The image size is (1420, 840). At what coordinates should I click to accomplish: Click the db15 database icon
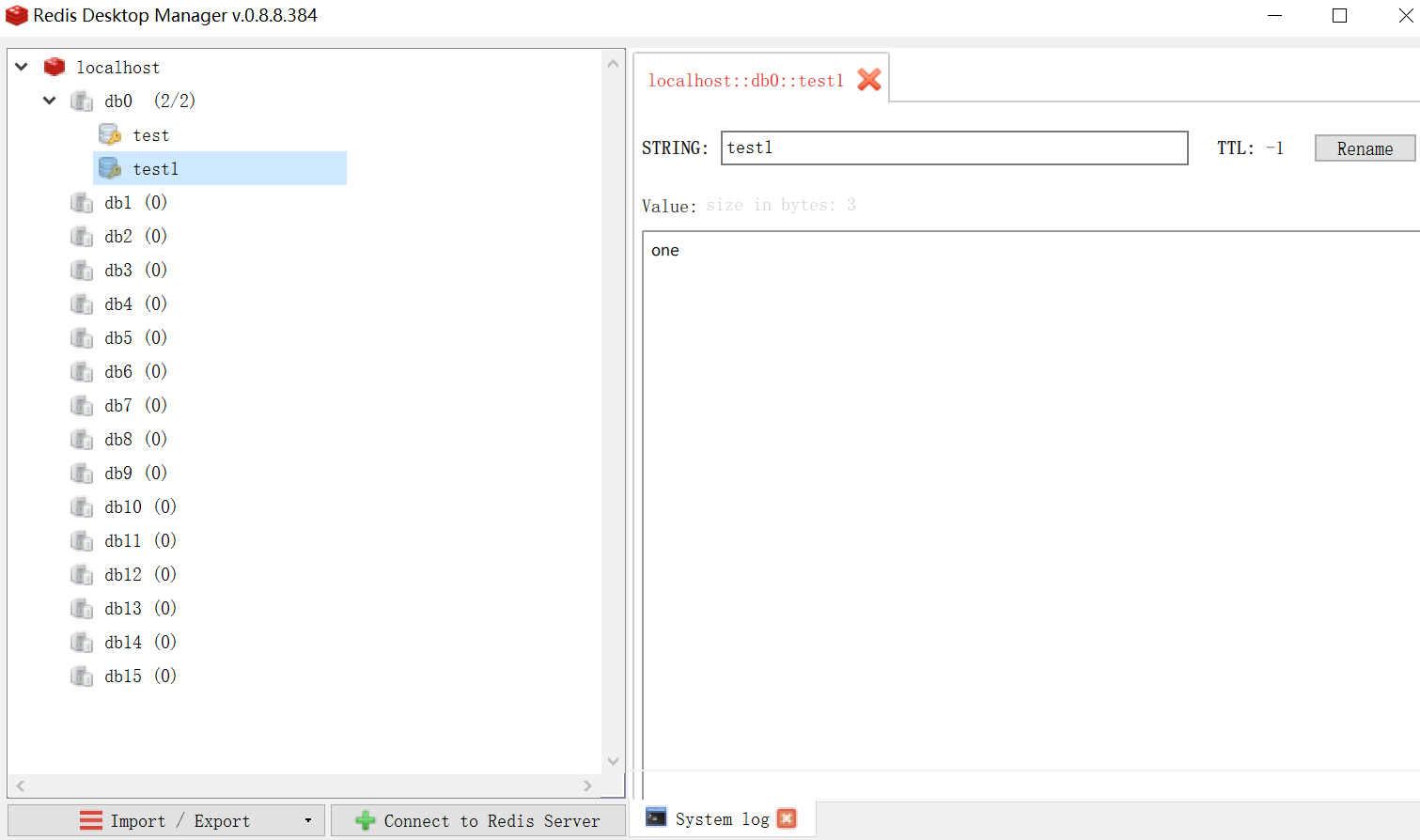coord(82,676)
